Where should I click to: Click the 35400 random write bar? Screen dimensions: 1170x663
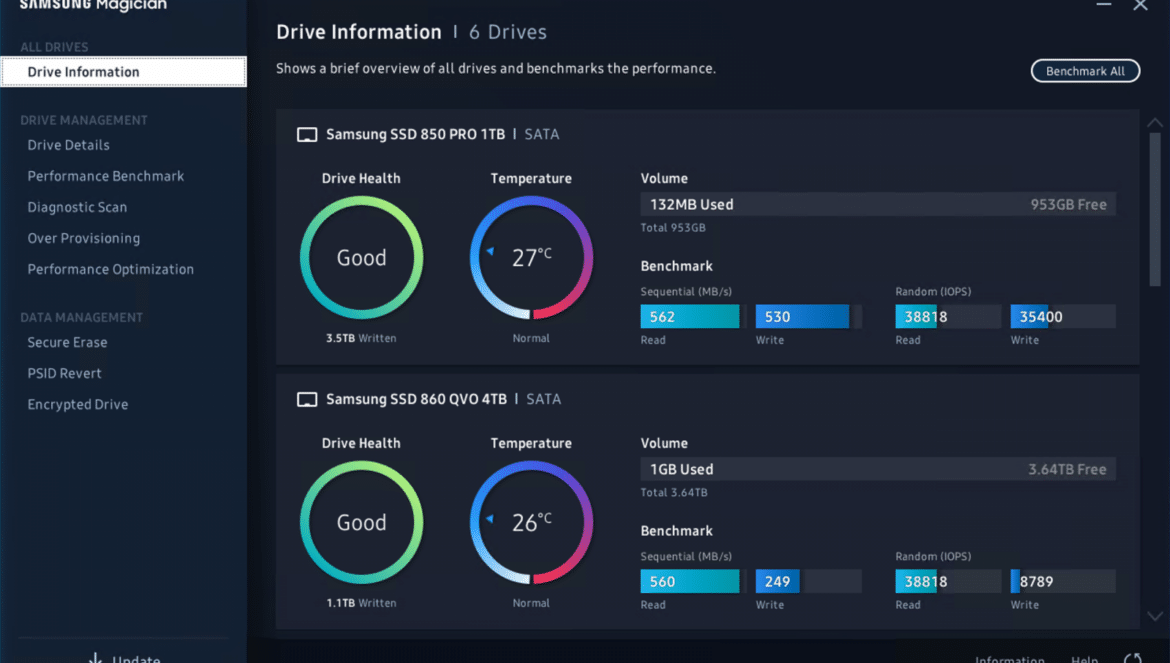tap(1063, 316)
